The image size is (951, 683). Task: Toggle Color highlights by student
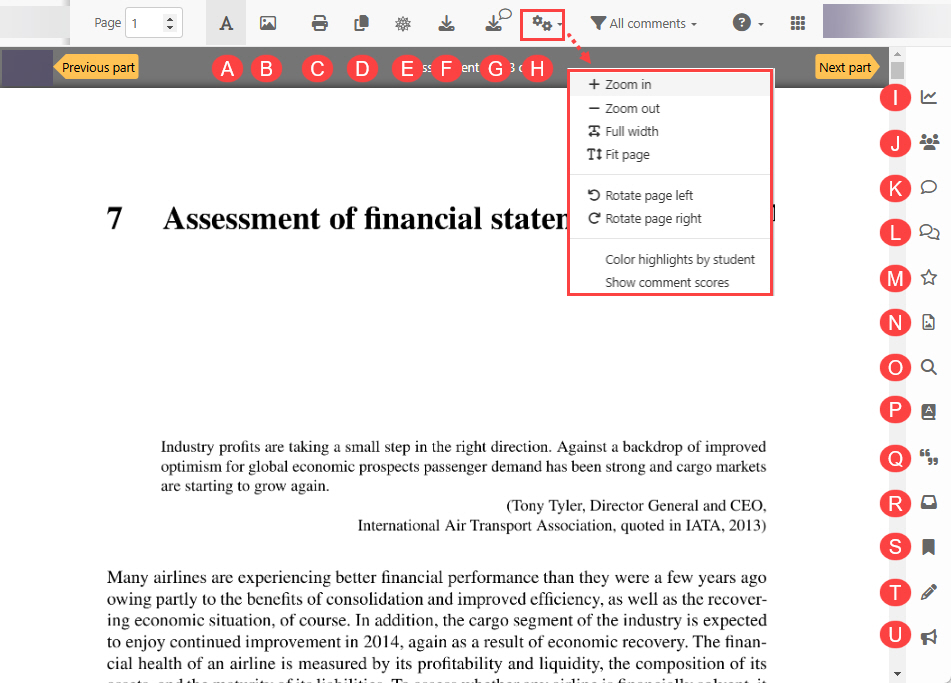[670, 260]
